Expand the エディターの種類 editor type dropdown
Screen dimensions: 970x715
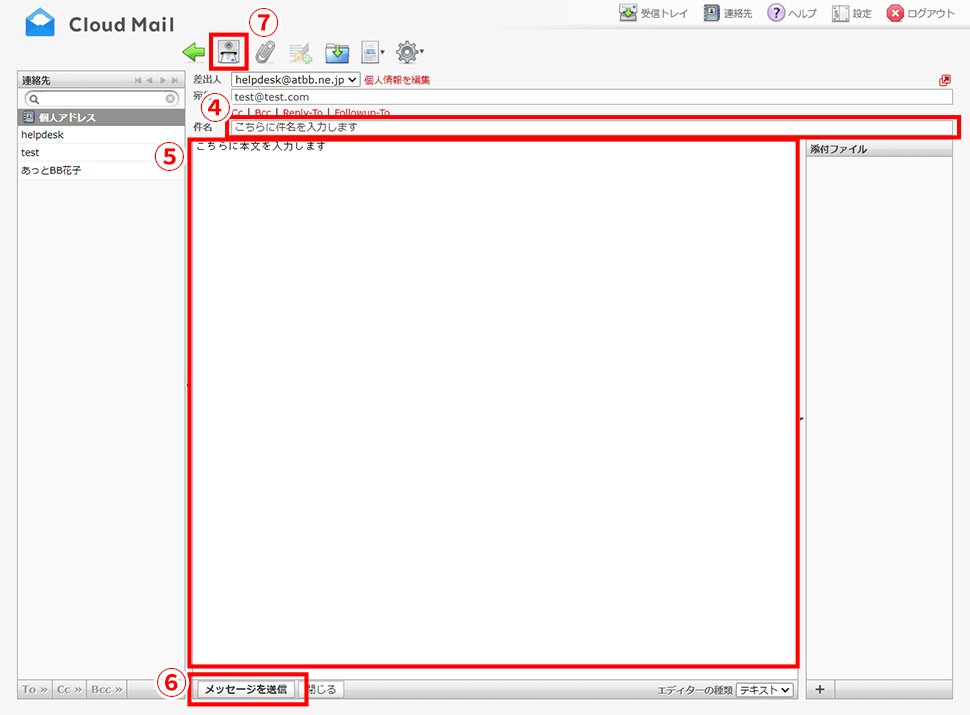tap(765, 690)
